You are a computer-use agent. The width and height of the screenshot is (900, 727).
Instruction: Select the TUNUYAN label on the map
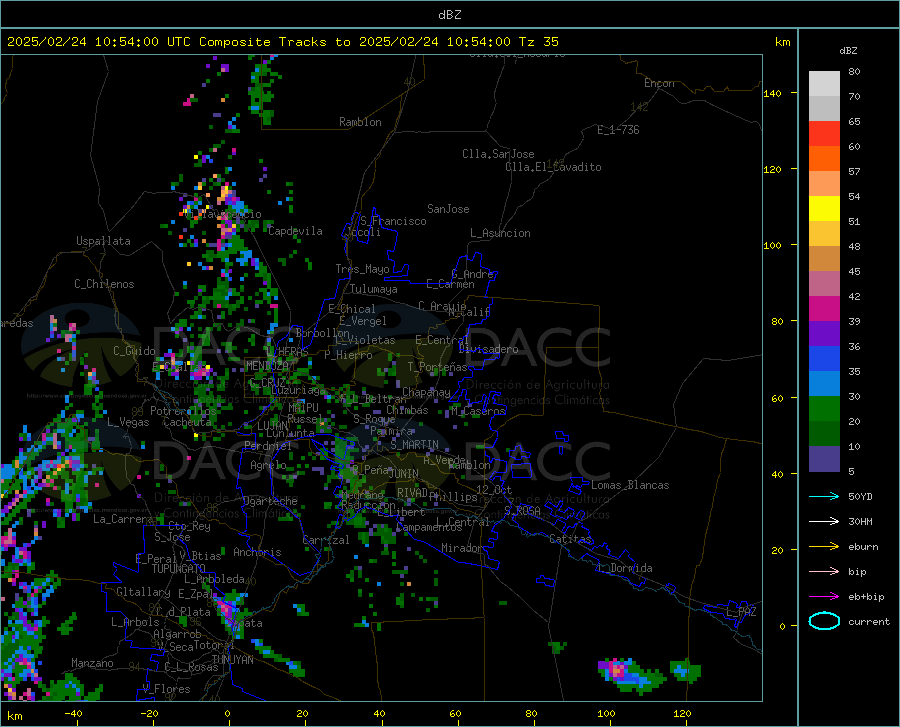click(x=232, y=660)
